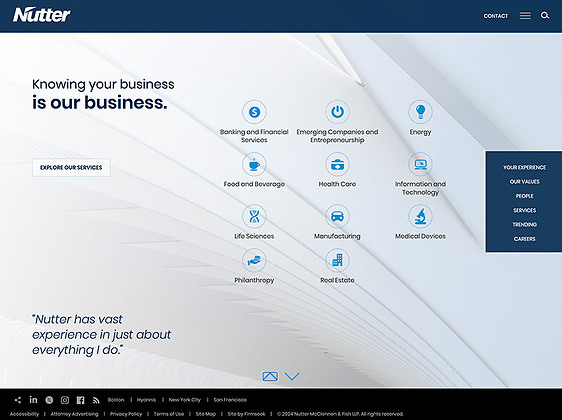Open the Contact page
Screen dimensions: 562x420
496,16
